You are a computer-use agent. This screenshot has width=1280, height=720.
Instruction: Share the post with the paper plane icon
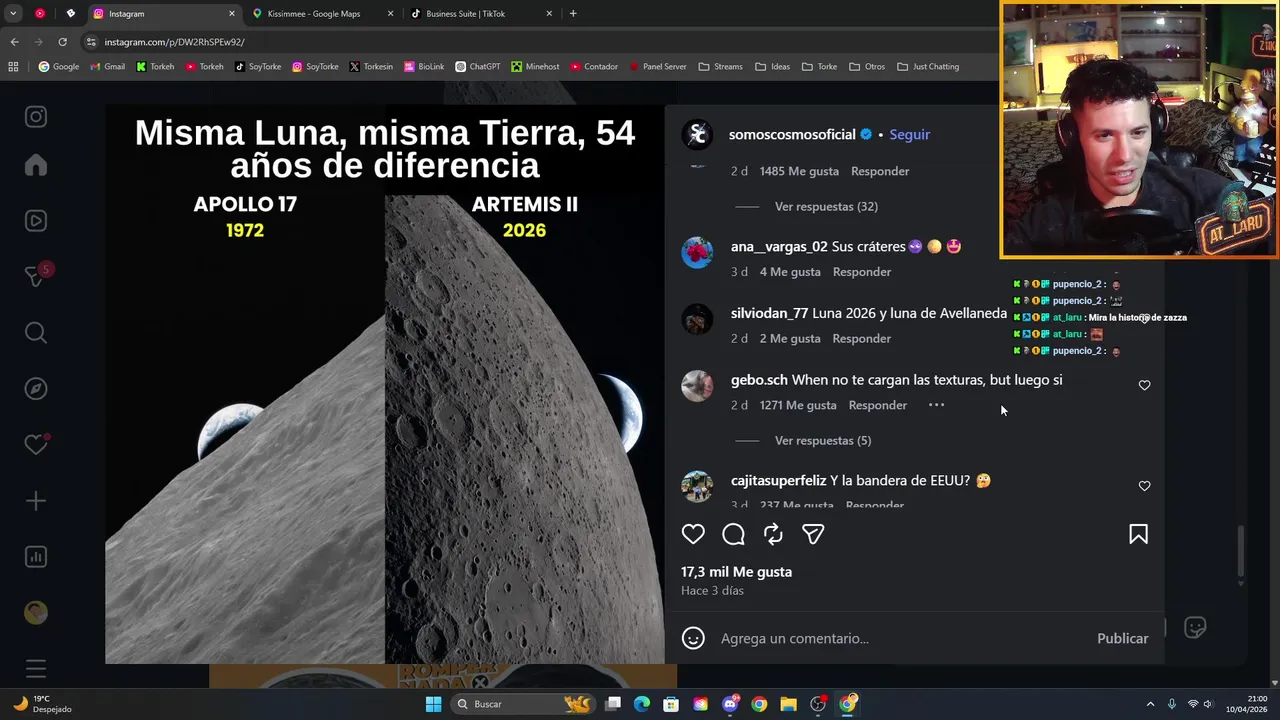coord(813,534)
